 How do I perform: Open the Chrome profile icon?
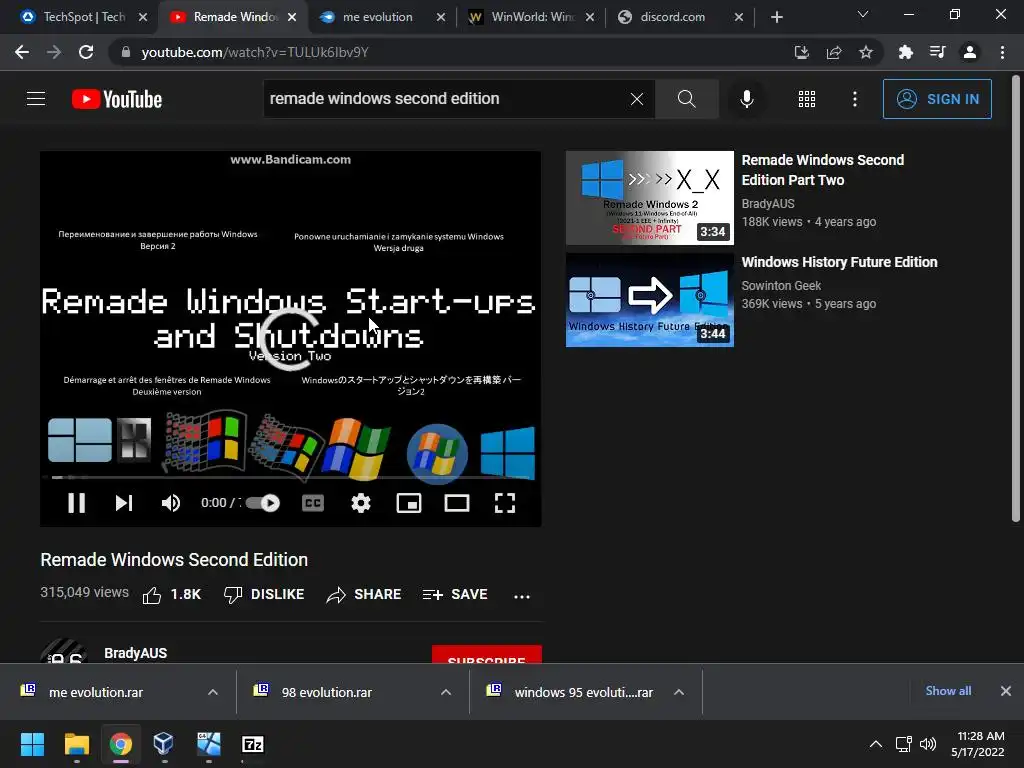970,52
